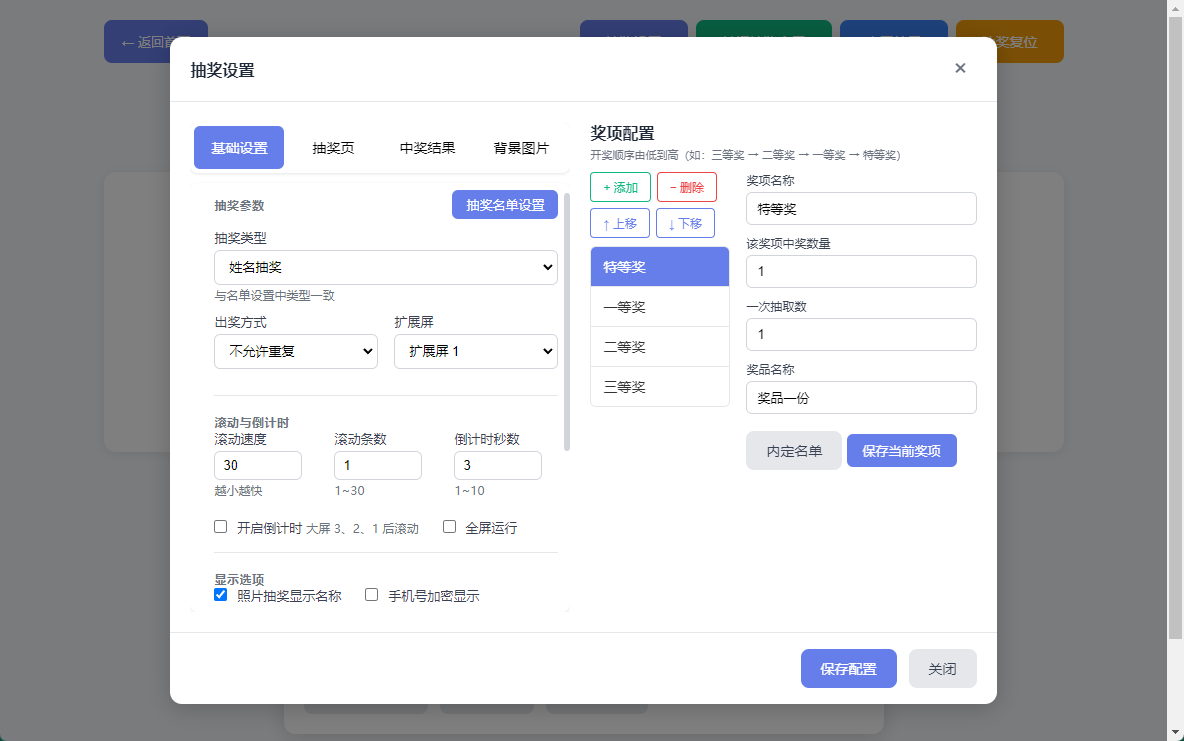
Task: Open the 扩展屏 dropdown showing 扩展屏 1
Action: (x=476, y=351)
